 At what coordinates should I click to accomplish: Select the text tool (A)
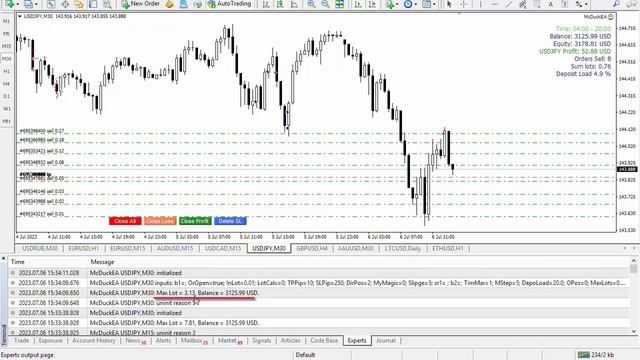(551, 4)
